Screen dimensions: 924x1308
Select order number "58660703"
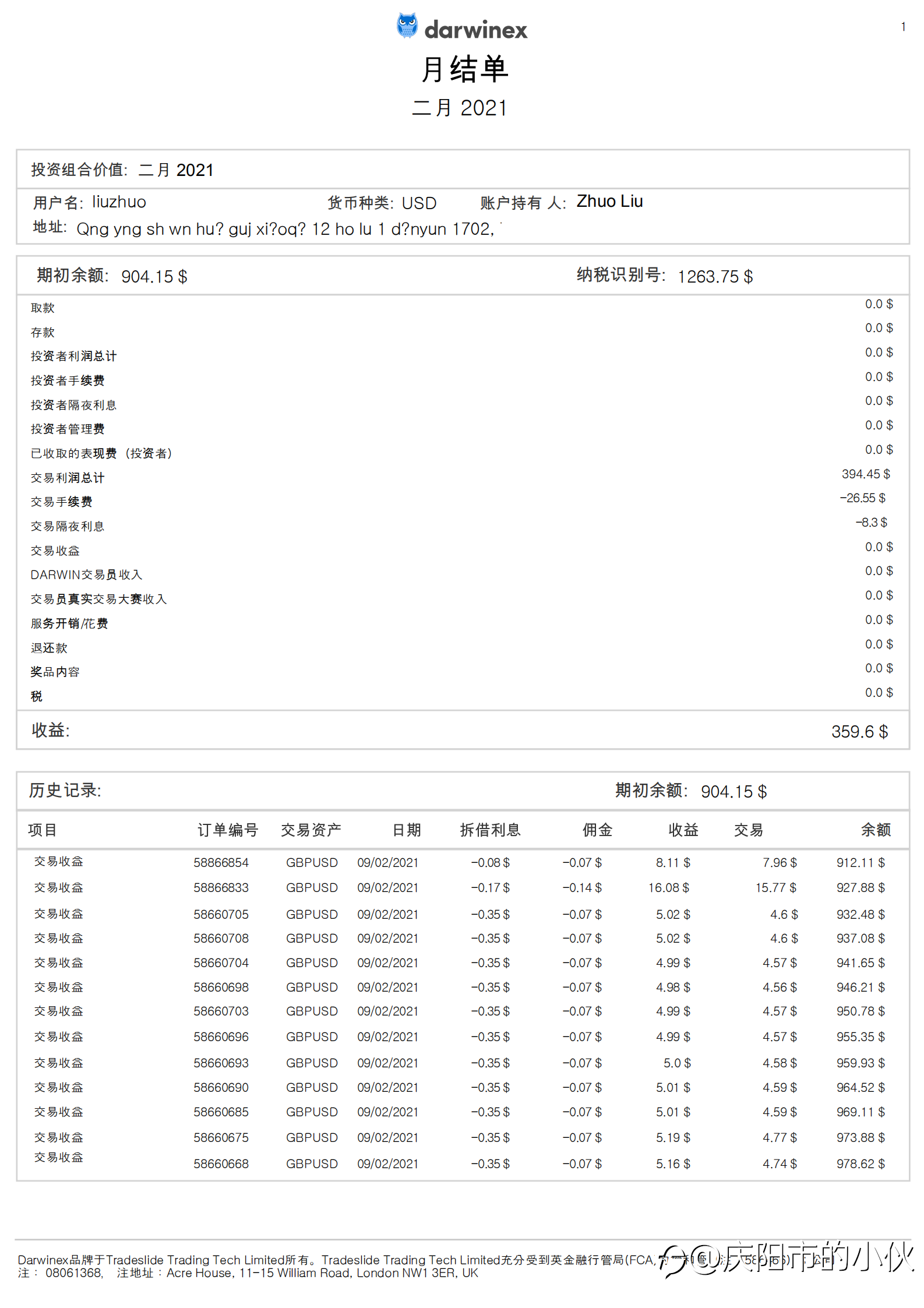coord(221,1011)
